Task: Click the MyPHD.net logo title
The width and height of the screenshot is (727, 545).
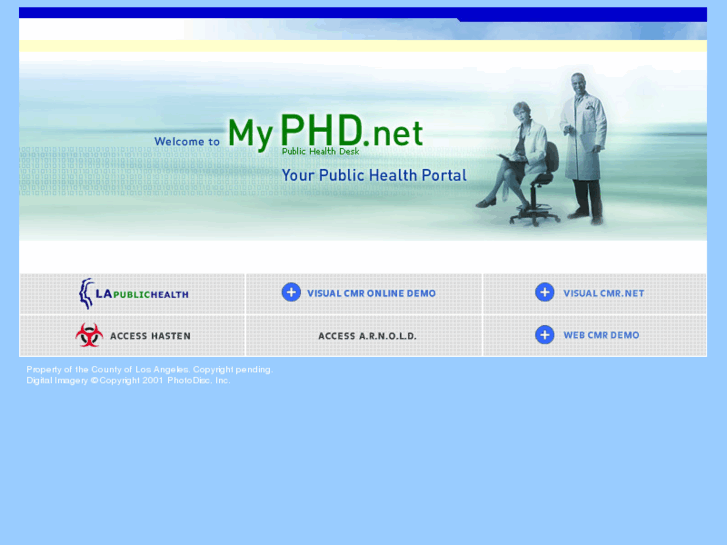Action: (x=325, y=132)
